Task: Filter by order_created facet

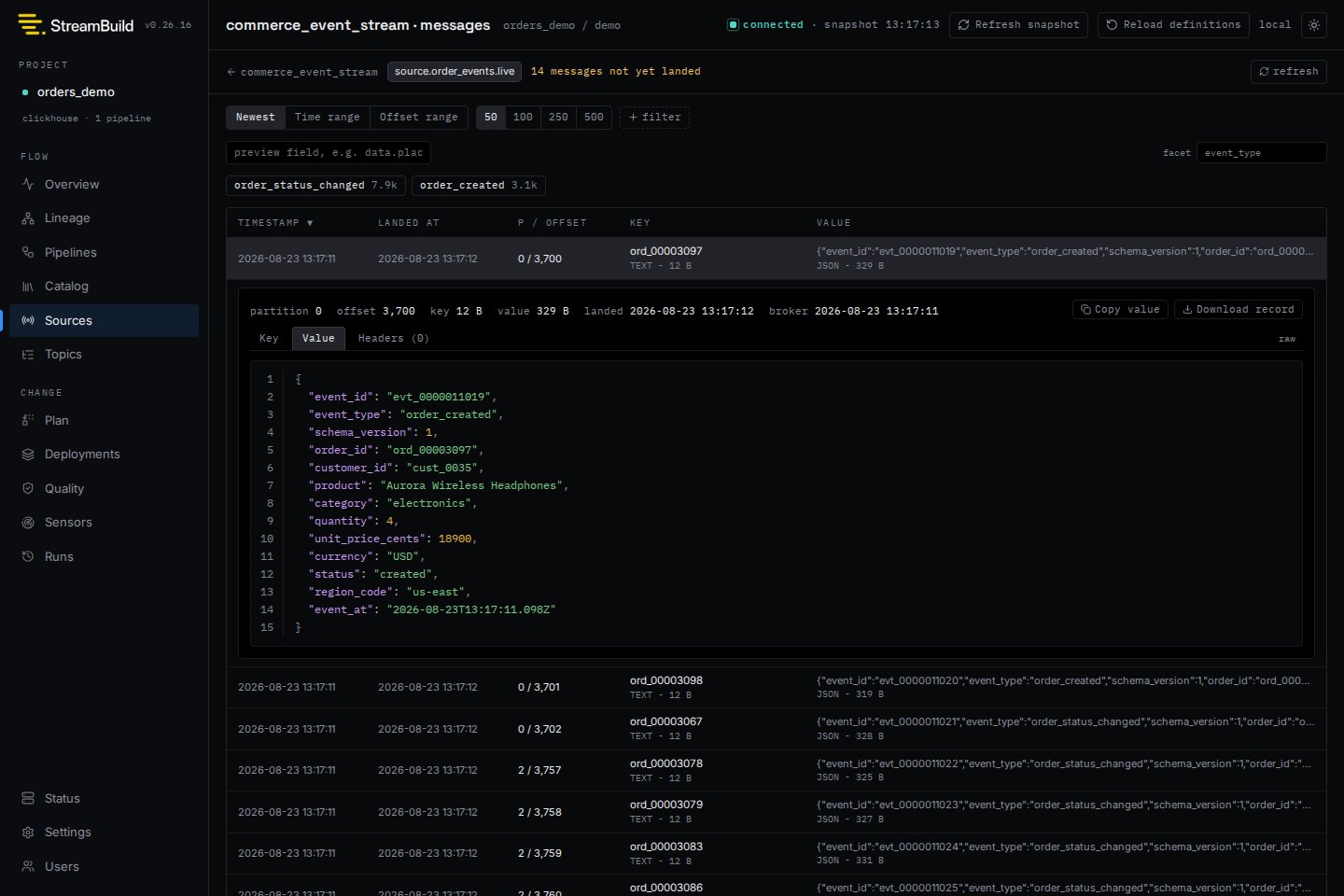Action: tap(478, 186)
